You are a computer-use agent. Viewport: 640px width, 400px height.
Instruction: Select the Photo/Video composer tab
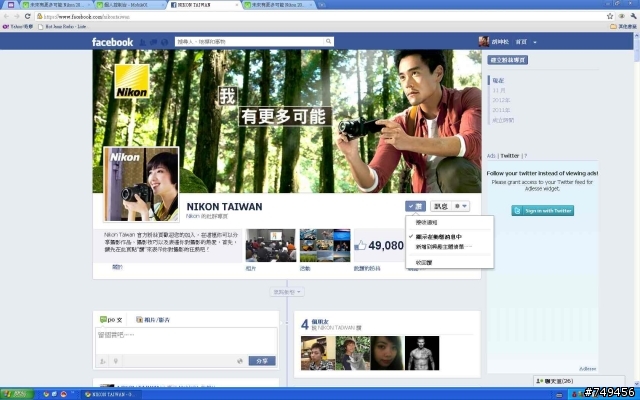click(153, 320)
